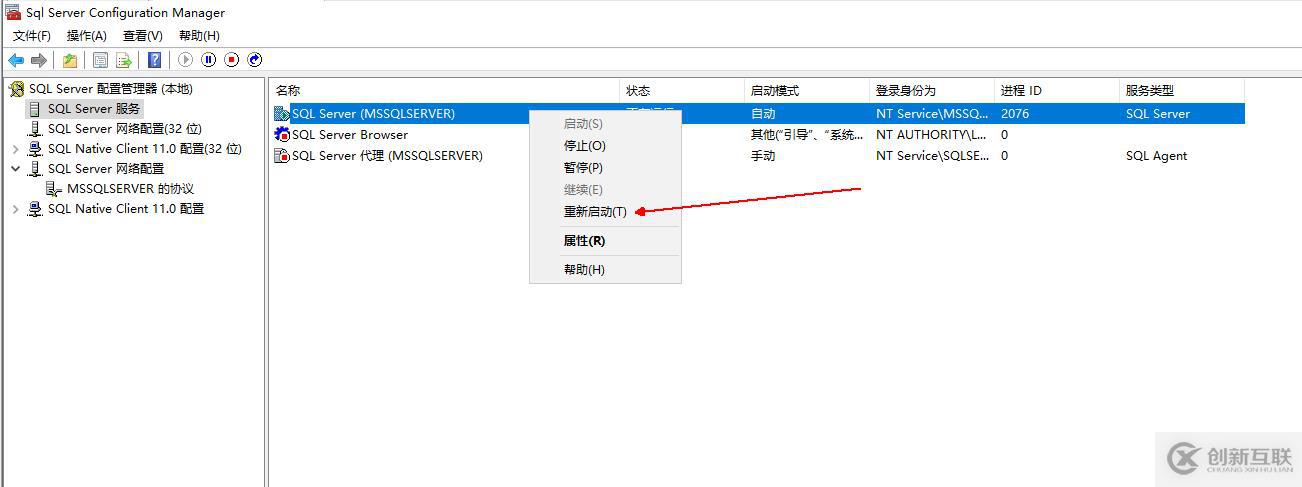Open Properties from the toolbar icon
Screen dimensions: 1302x487
pyautogui.click(x=101, y=60)
